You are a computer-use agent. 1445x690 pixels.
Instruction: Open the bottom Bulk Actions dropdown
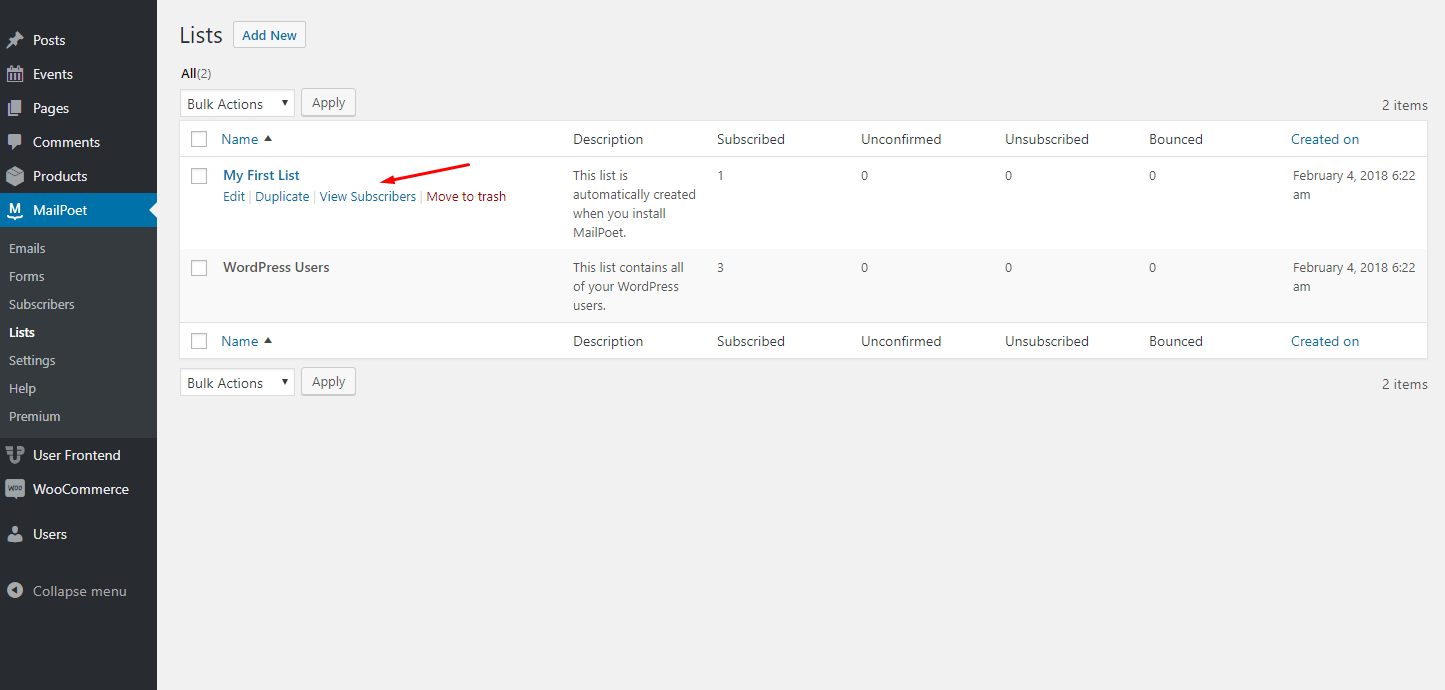[x=237, y=382]
